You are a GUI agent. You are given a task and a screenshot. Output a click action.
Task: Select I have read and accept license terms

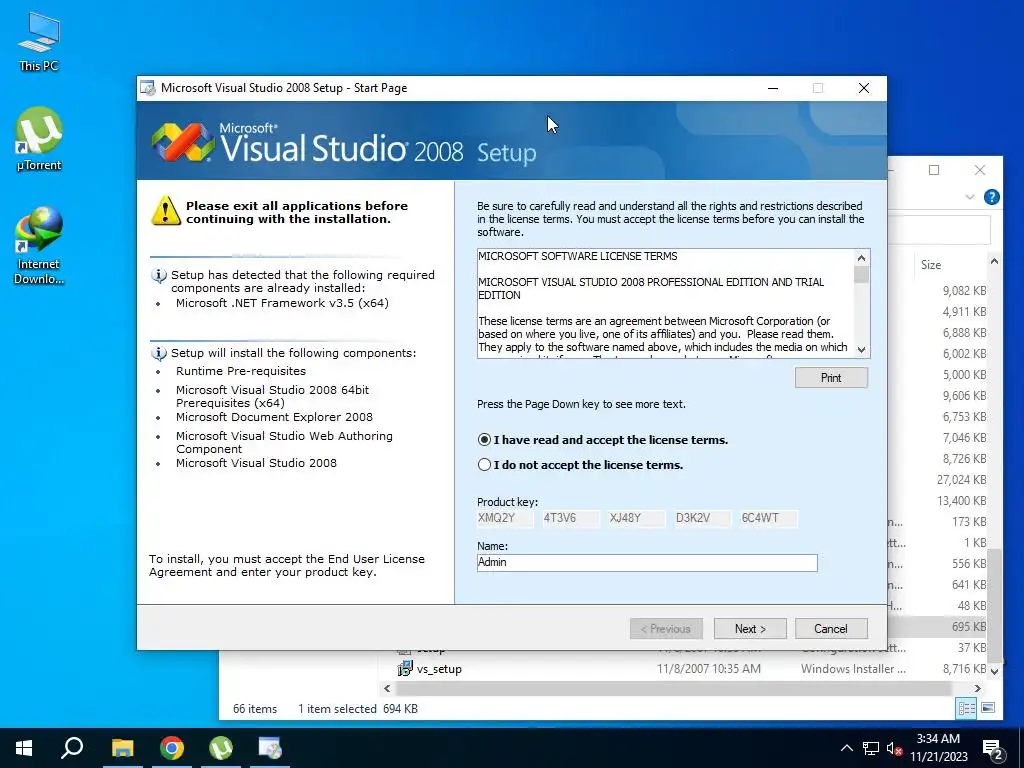point(484,440)
